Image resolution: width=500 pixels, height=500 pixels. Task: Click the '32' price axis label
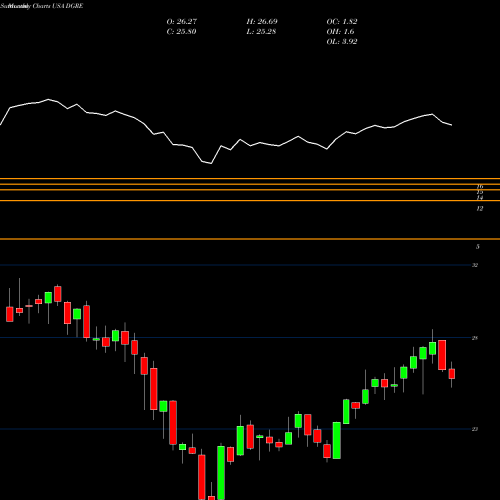475,265
